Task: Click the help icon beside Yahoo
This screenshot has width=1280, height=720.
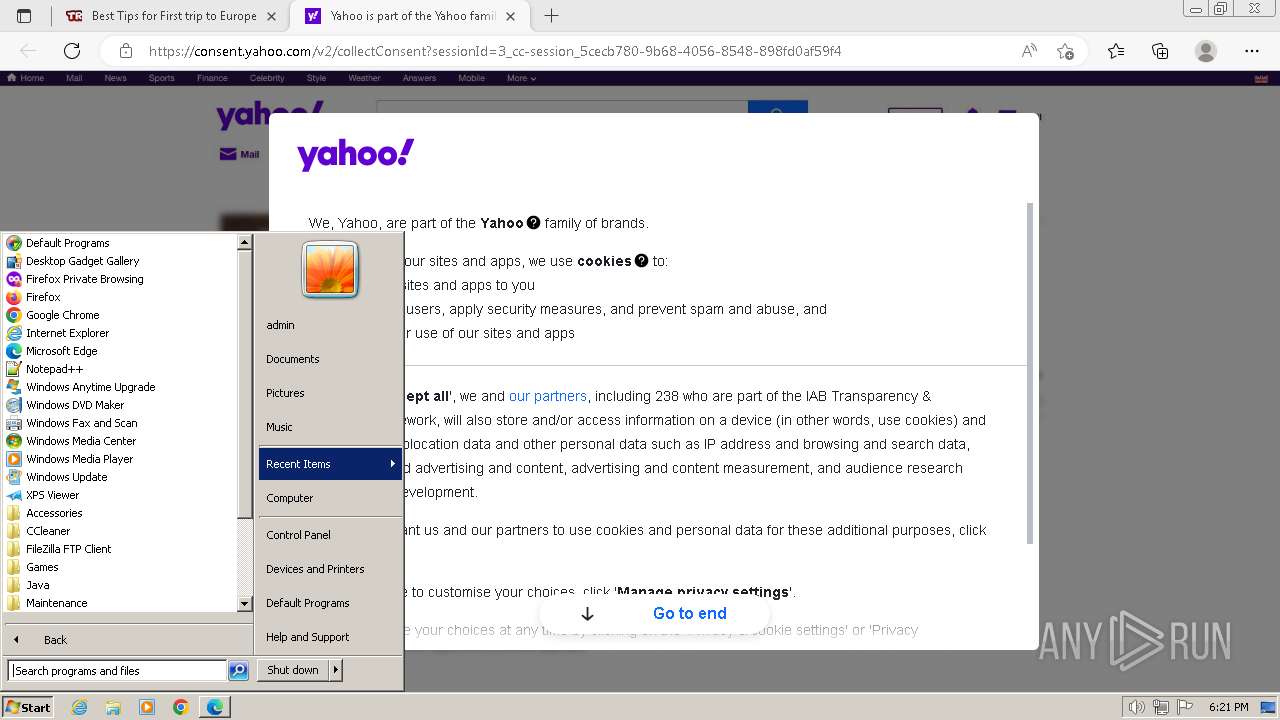Action: (x=533, y=223)
